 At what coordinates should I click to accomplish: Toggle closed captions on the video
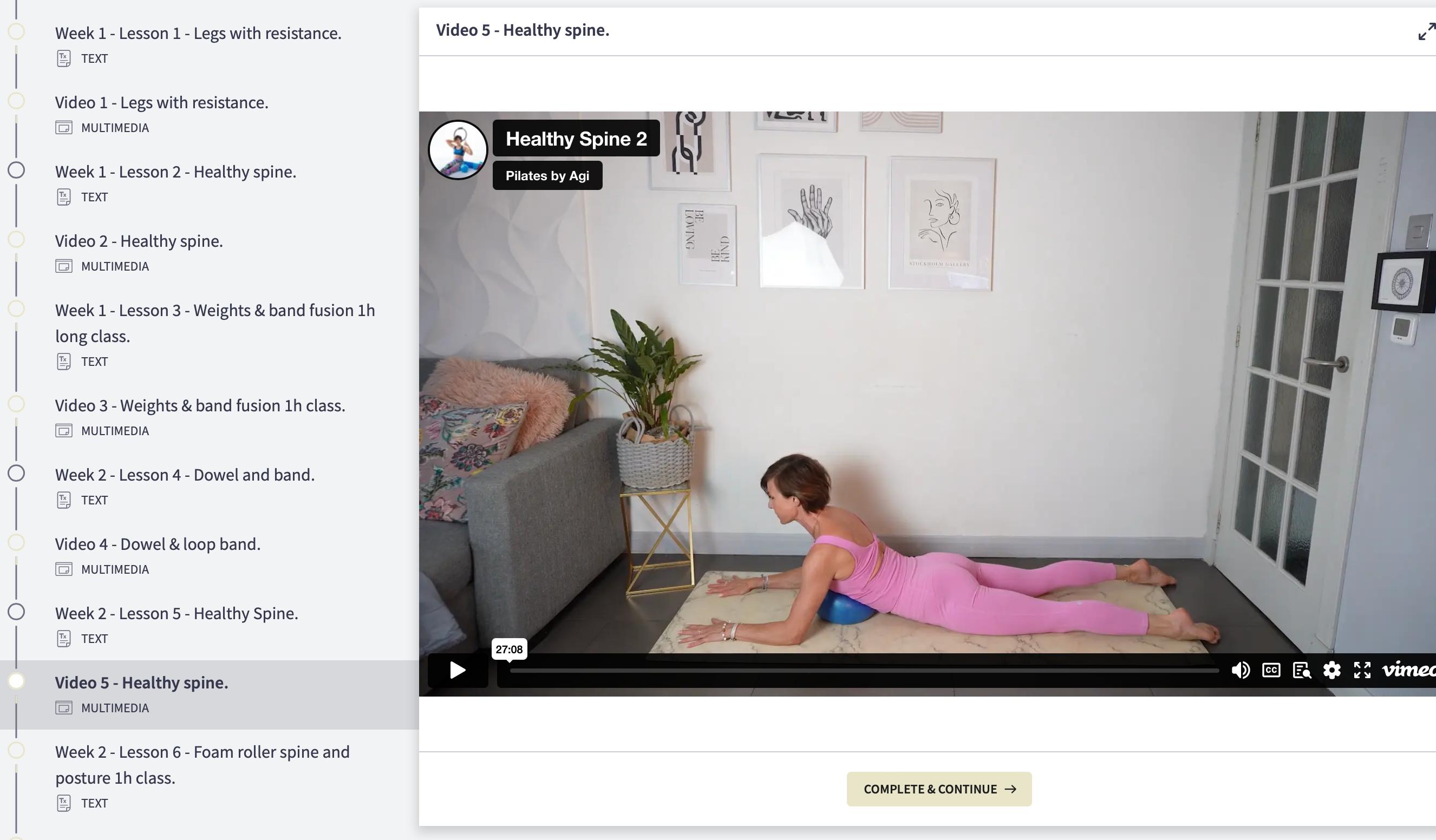pos(1271,670)
